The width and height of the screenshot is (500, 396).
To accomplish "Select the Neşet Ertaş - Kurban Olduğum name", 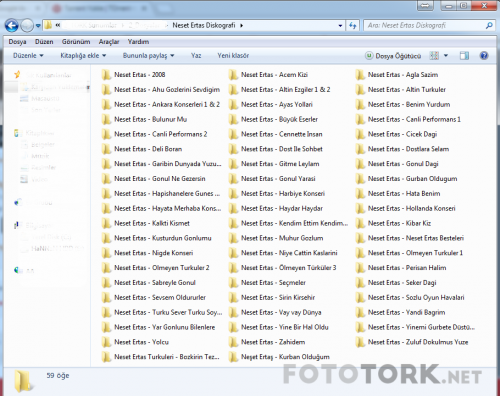I will point(285,357).
